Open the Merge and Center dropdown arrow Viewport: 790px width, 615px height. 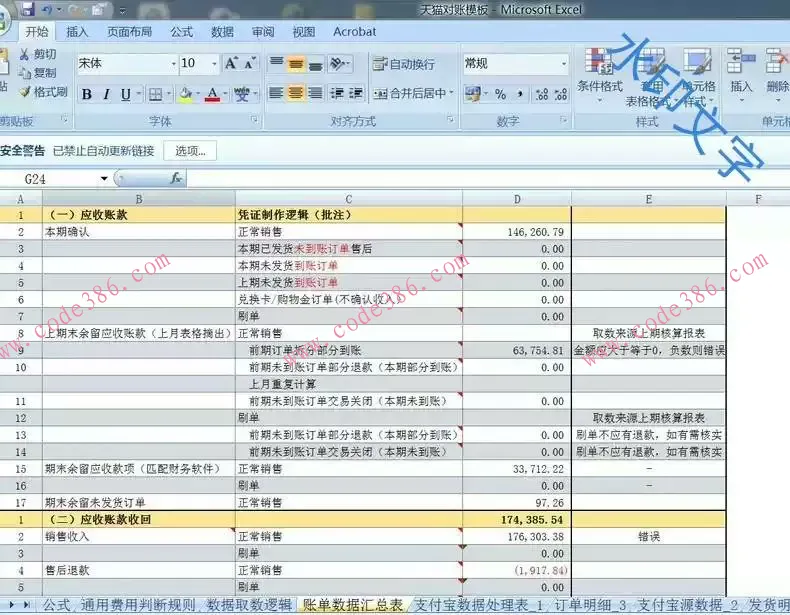click(451, 93)
